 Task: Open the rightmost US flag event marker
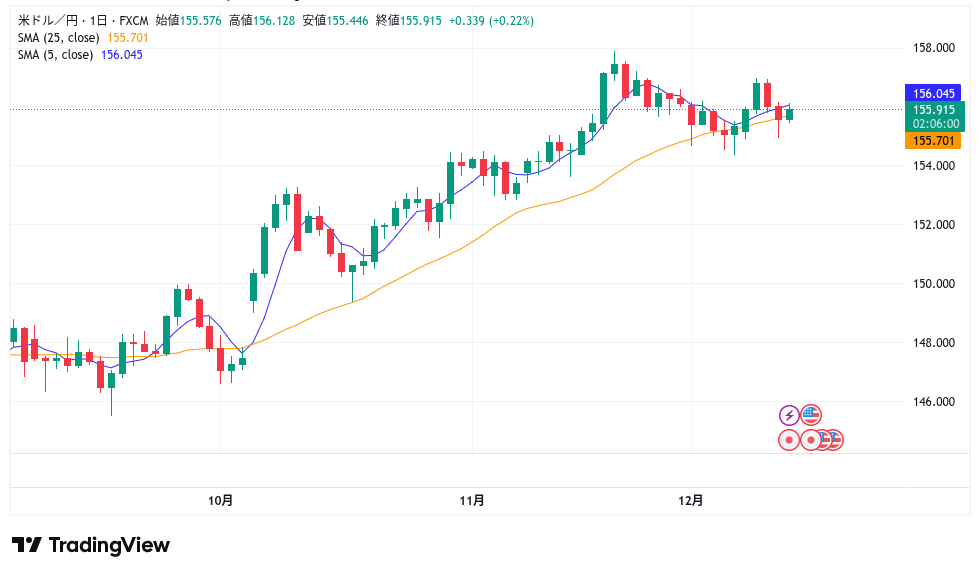click(x=836, y=439)
